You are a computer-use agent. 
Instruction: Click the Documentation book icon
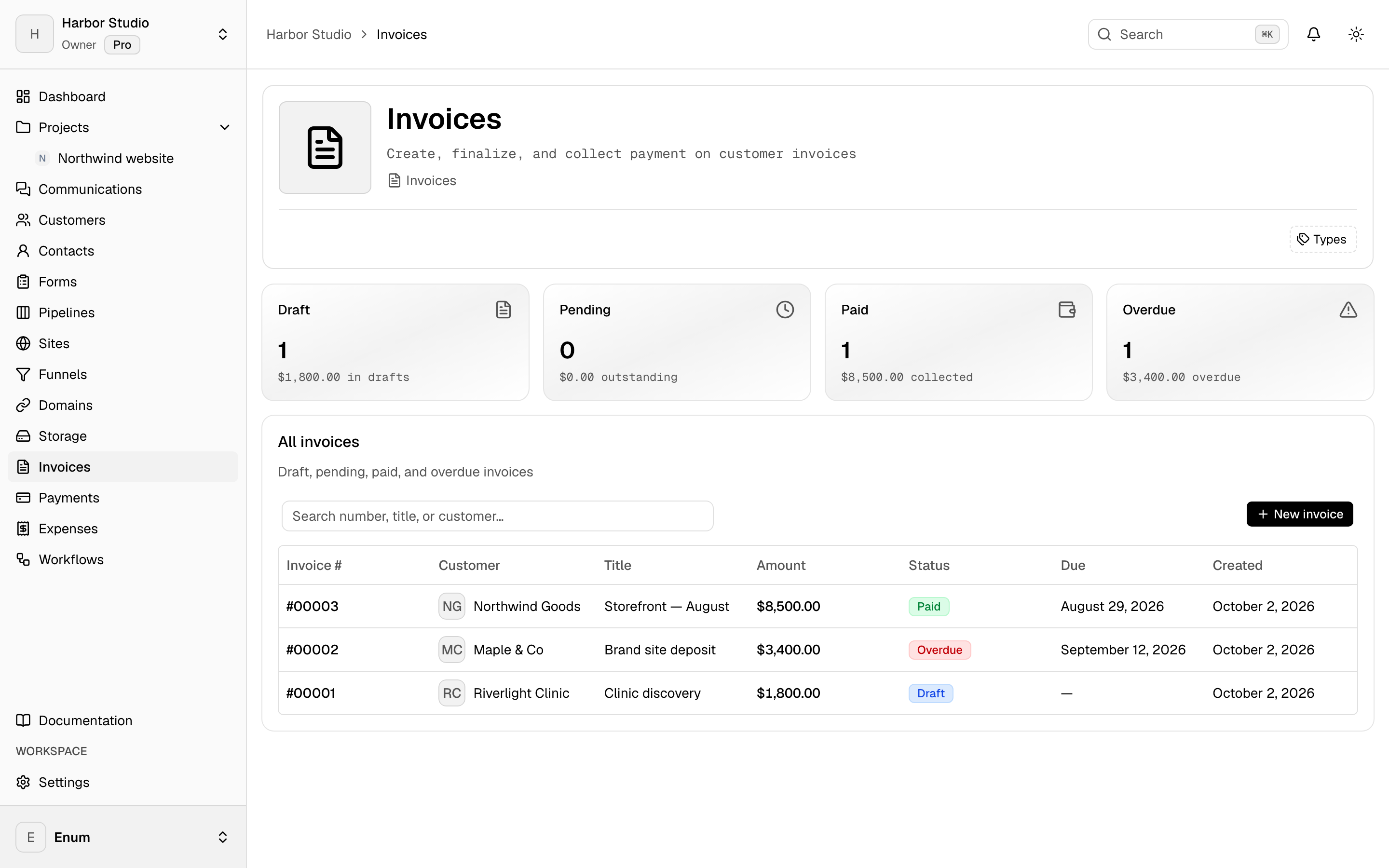tap(23, 720)
